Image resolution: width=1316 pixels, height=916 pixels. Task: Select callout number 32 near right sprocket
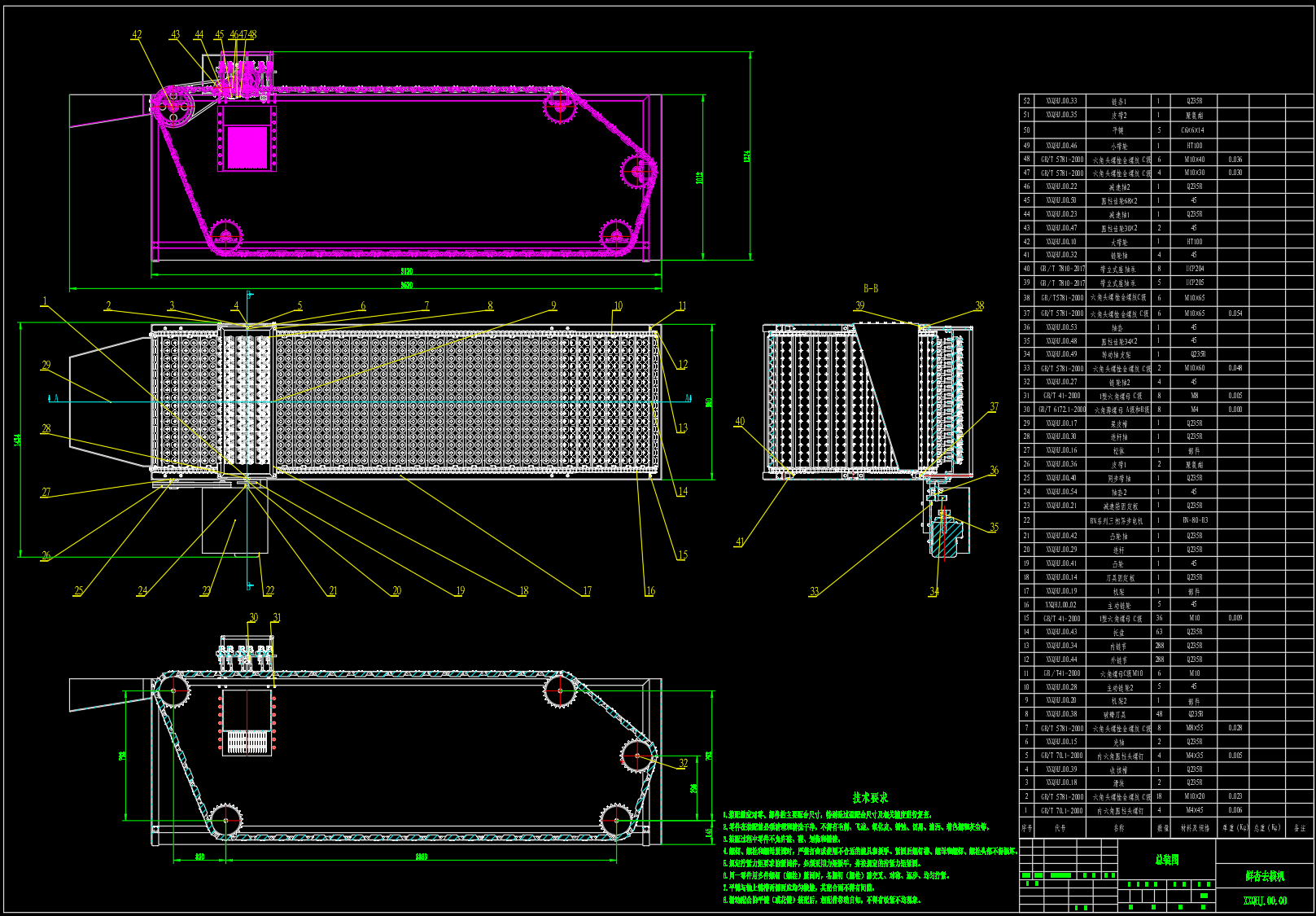(x=683, y=764)
